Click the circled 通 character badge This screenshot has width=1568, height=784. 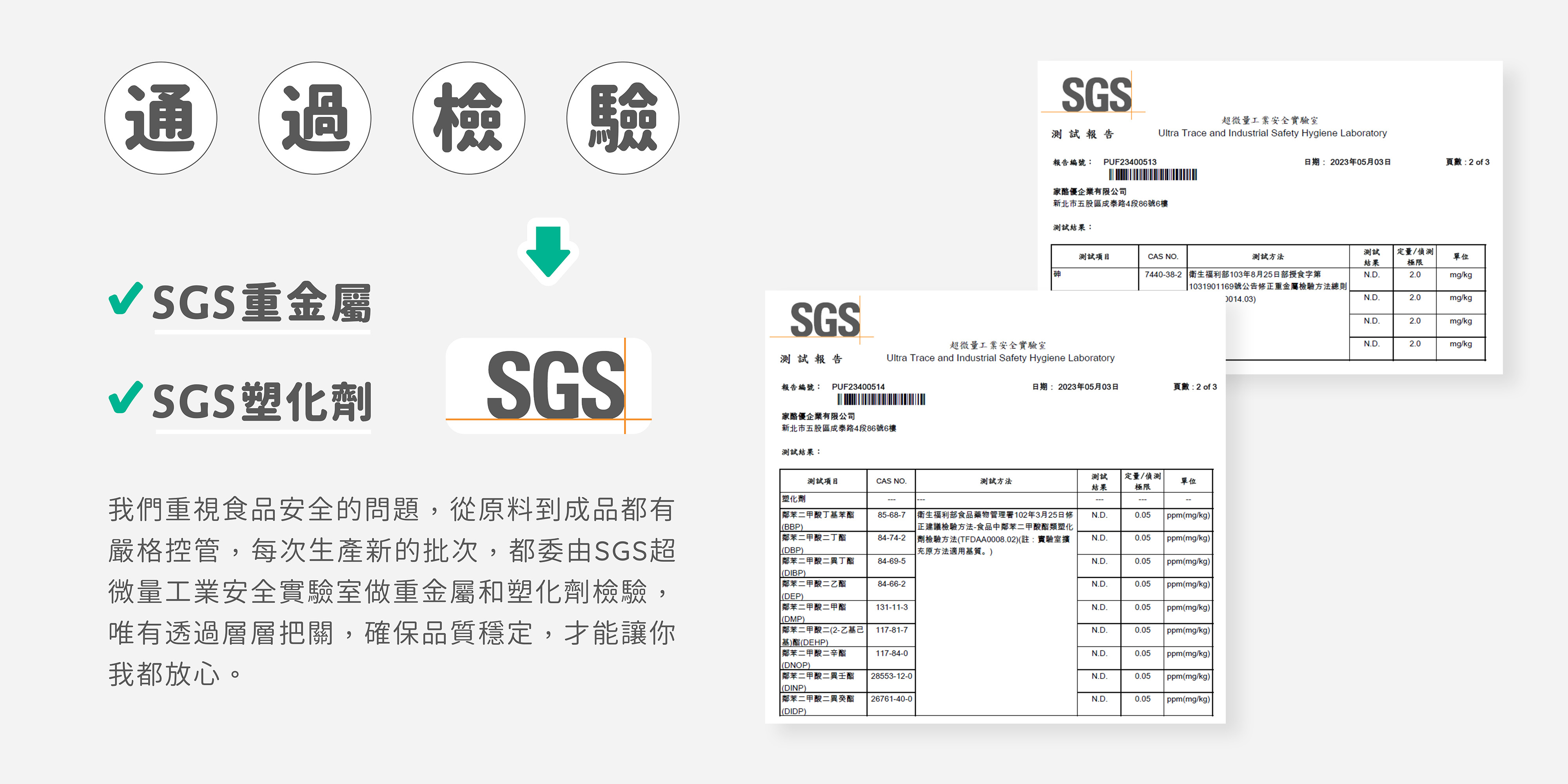click(161, 118)
